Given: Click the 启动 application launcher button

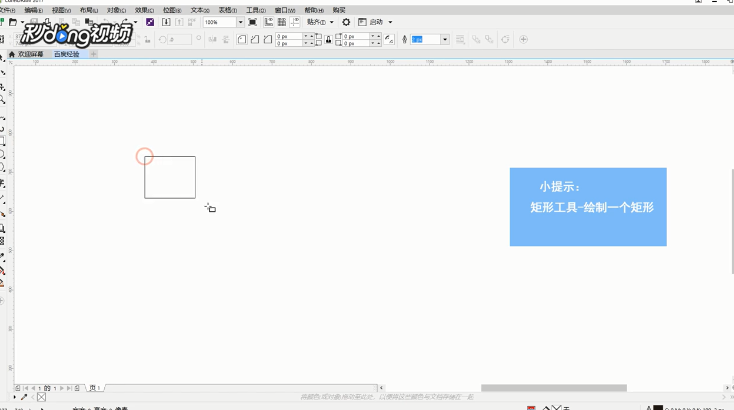Looking at the screenshot, I should click(371, 22).
